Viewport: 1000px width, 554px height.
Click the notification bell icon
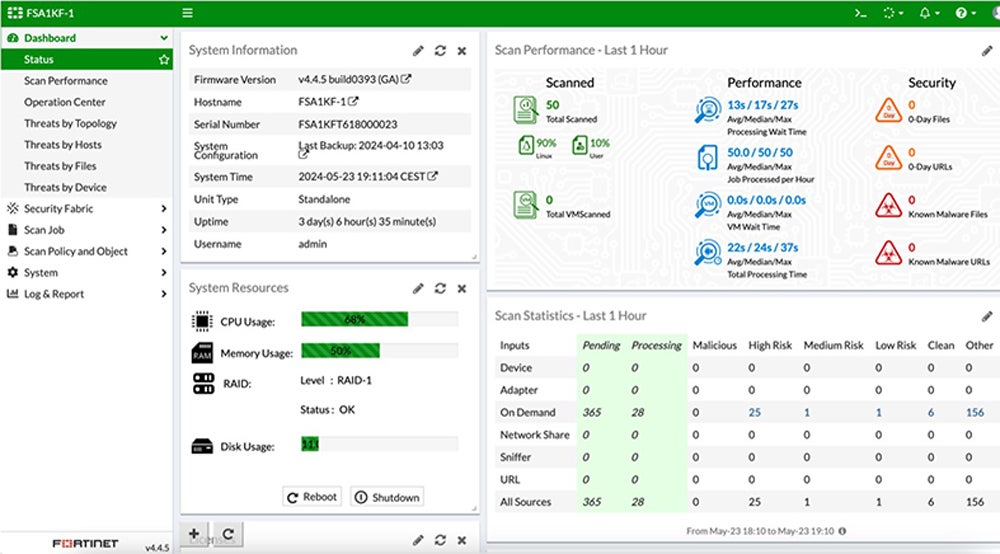[927, 13]
